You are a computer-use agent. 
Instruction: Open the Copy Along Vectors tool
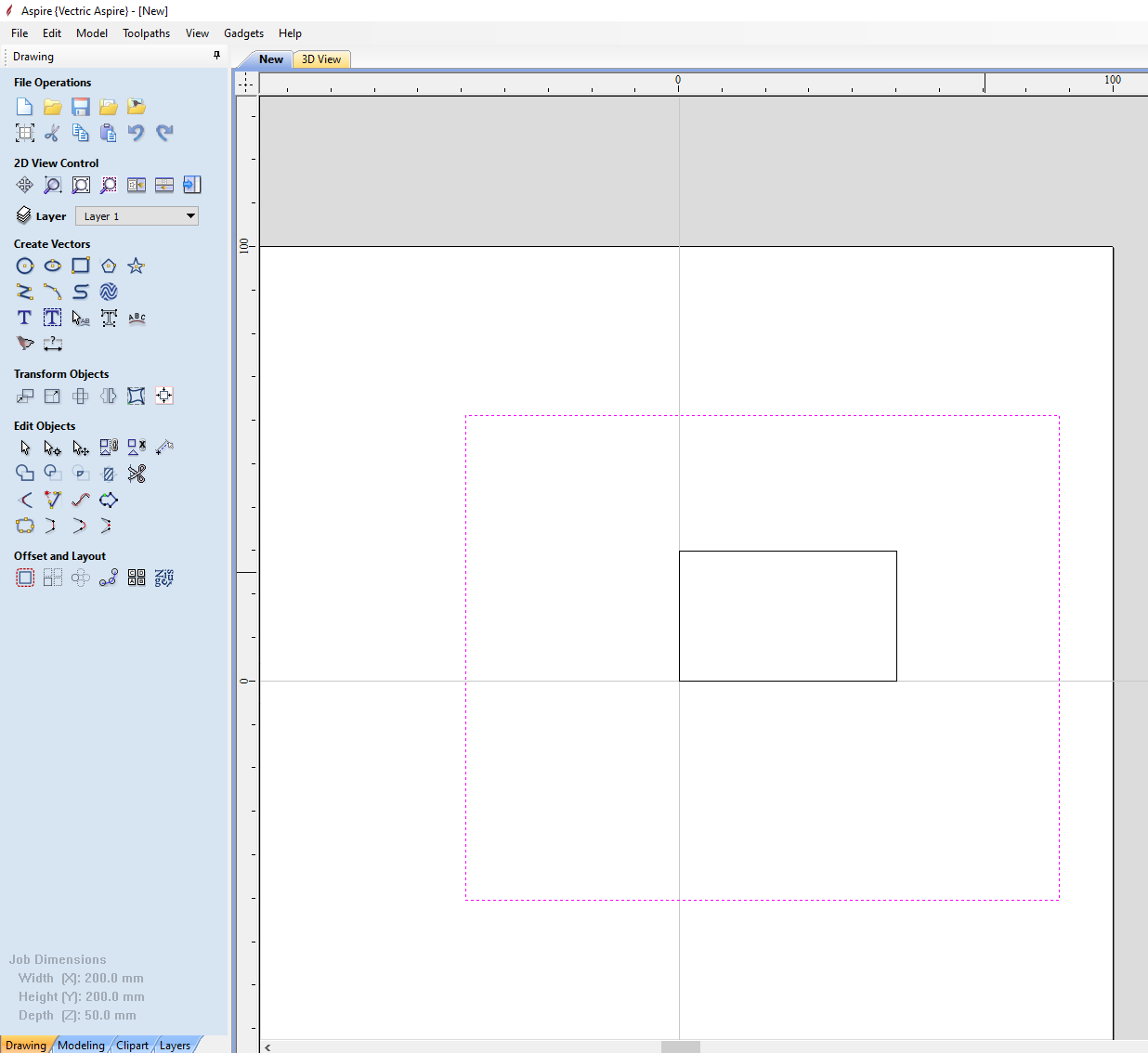(109, 578)
